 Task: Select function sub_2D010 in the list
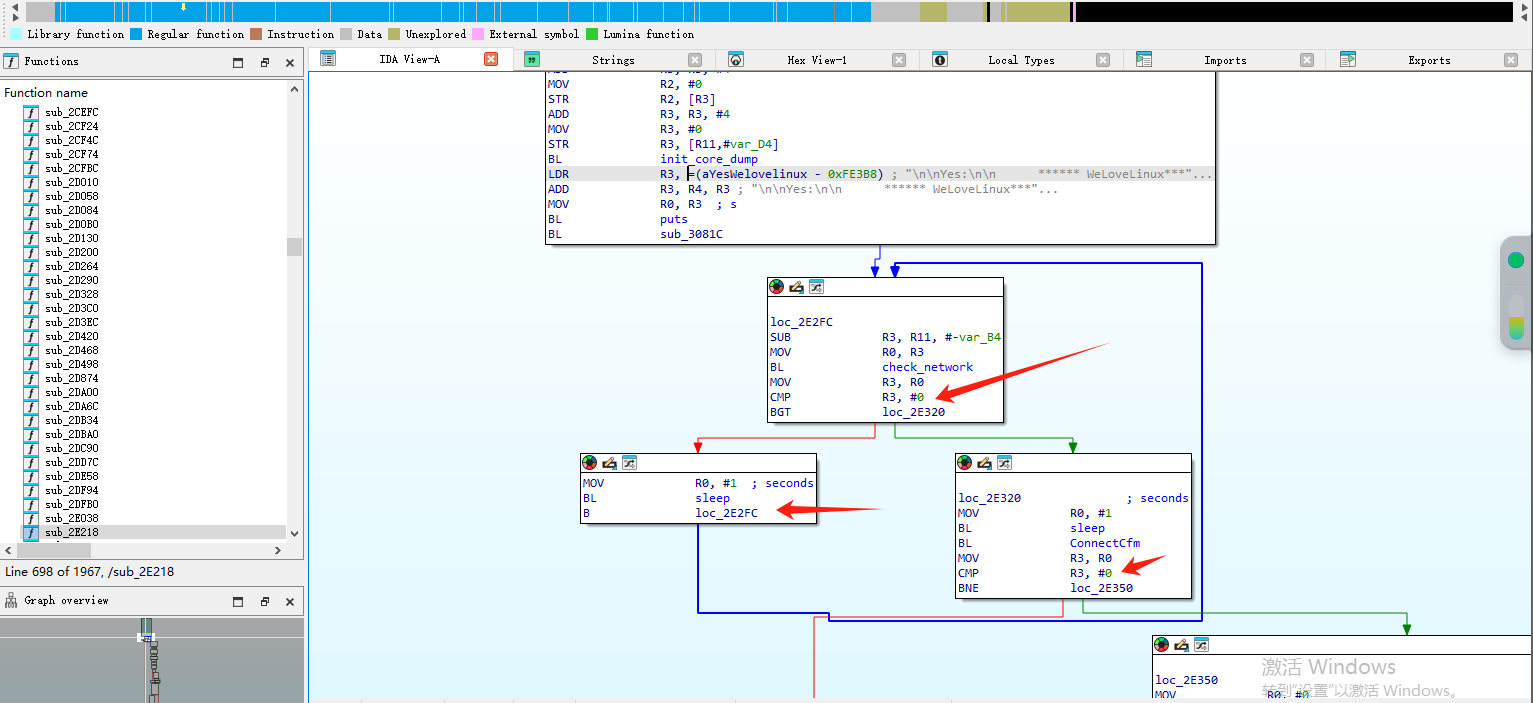[71, 182]
